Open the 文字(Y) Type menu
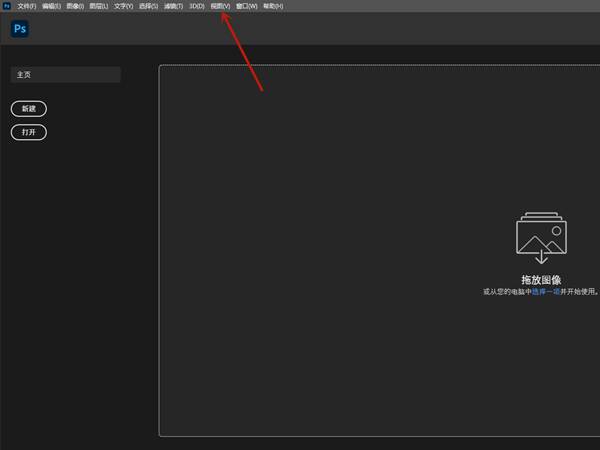600x450 pixels. tap(124, 6)
